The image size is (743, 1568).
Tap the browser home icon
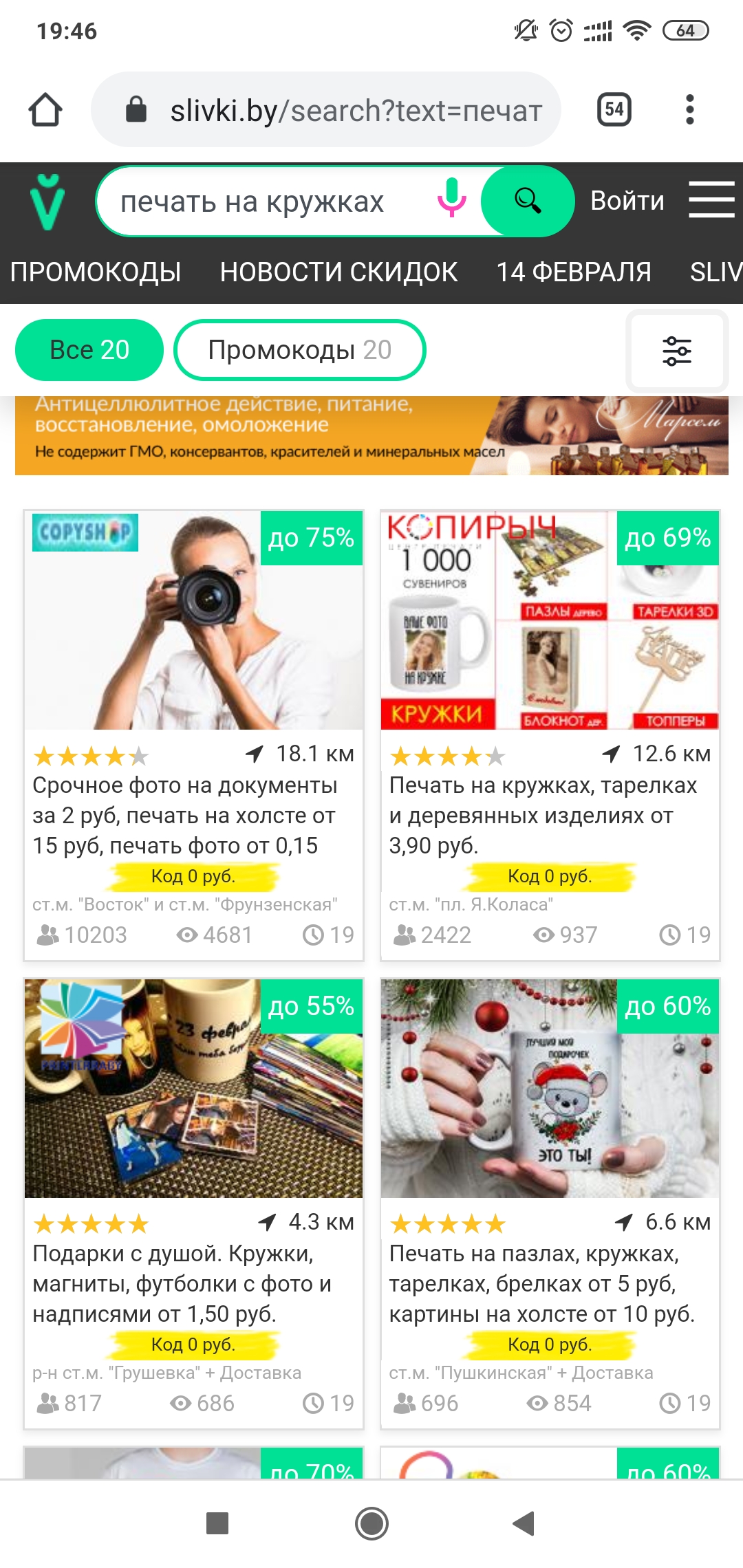(x=45, y=110)
